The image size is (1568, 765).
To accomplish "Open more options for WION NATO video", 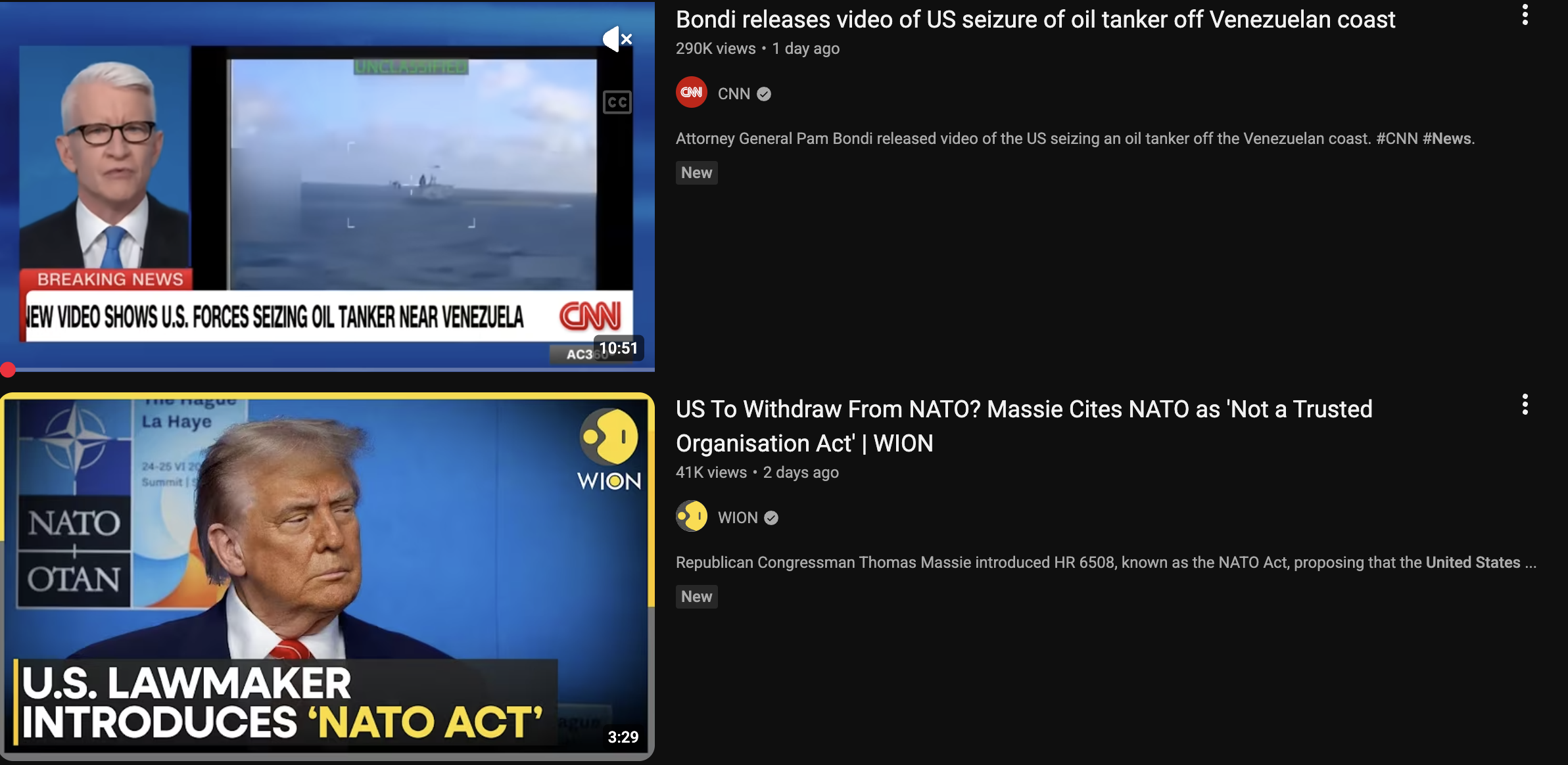I will coord(1525,405).
